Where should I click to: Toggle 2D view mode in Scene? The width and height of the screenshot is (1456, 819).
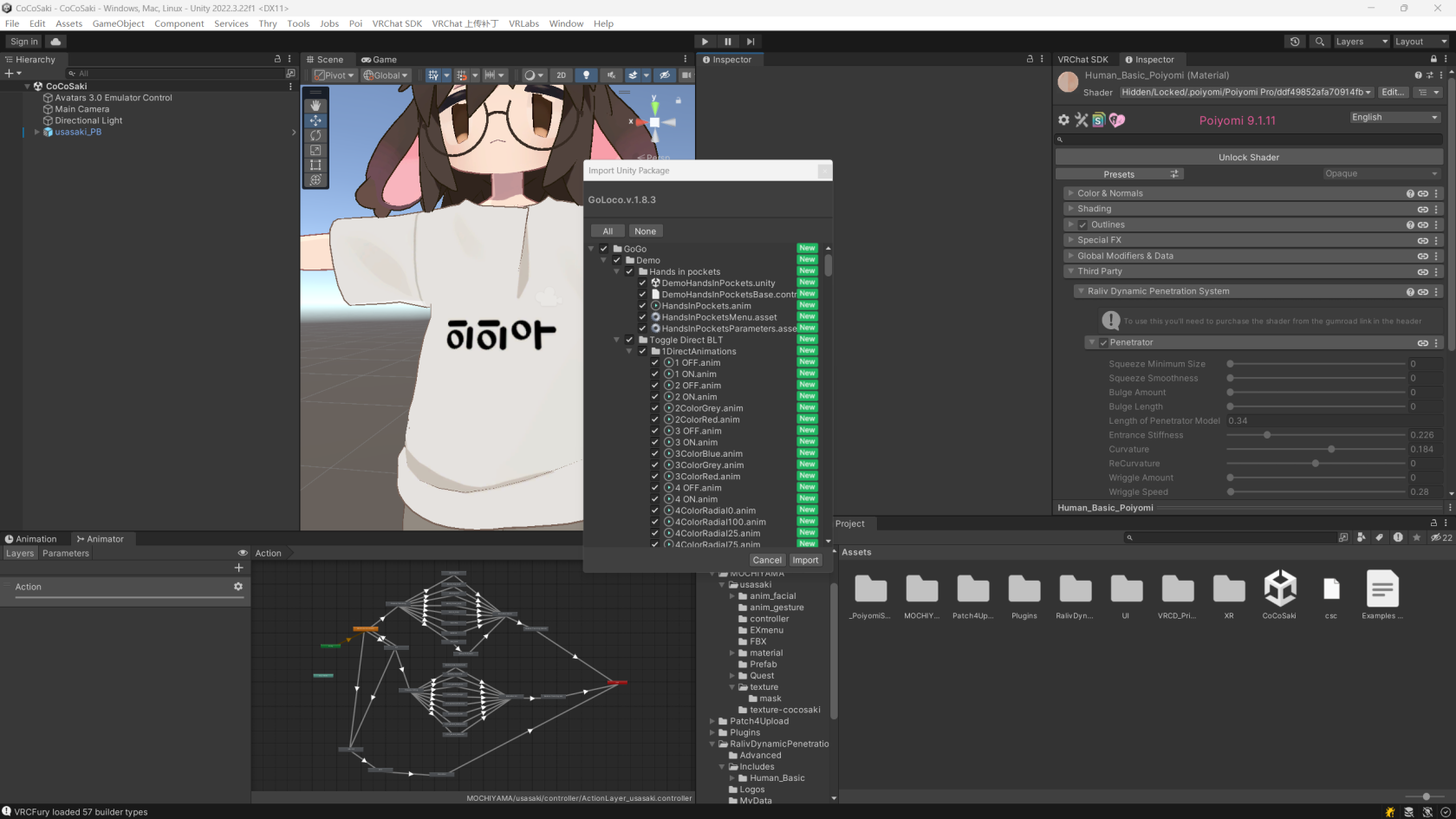[561, 75]
